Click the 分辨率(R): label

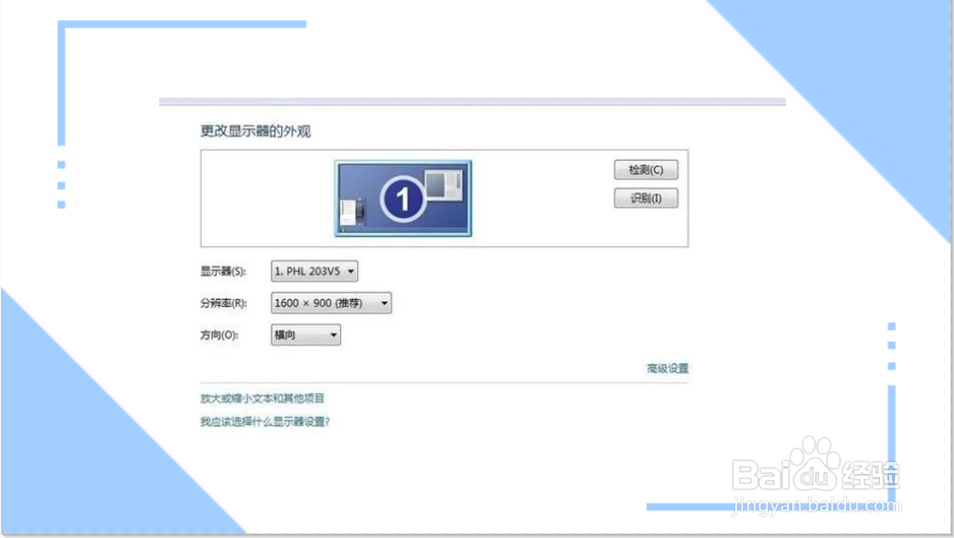[223, 303]
